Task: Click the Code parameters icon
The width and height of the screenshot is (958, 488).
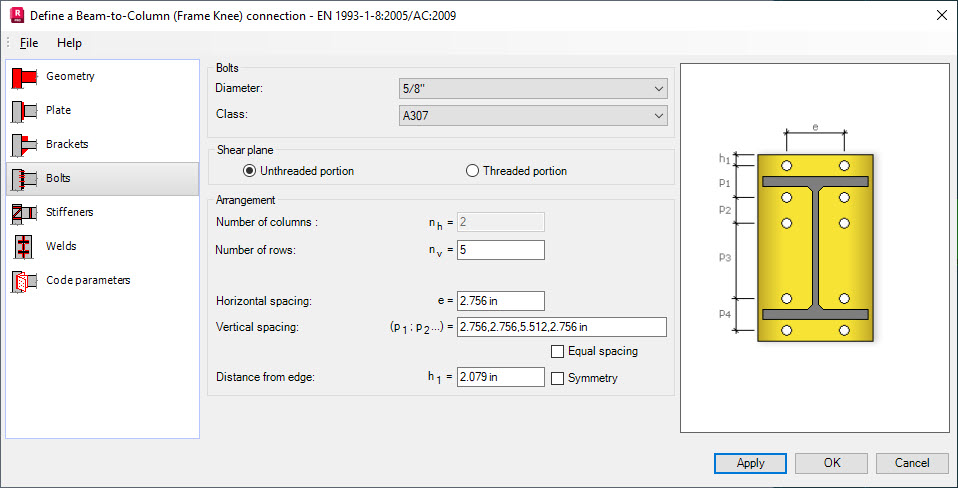Action: [x=24, y=281]
